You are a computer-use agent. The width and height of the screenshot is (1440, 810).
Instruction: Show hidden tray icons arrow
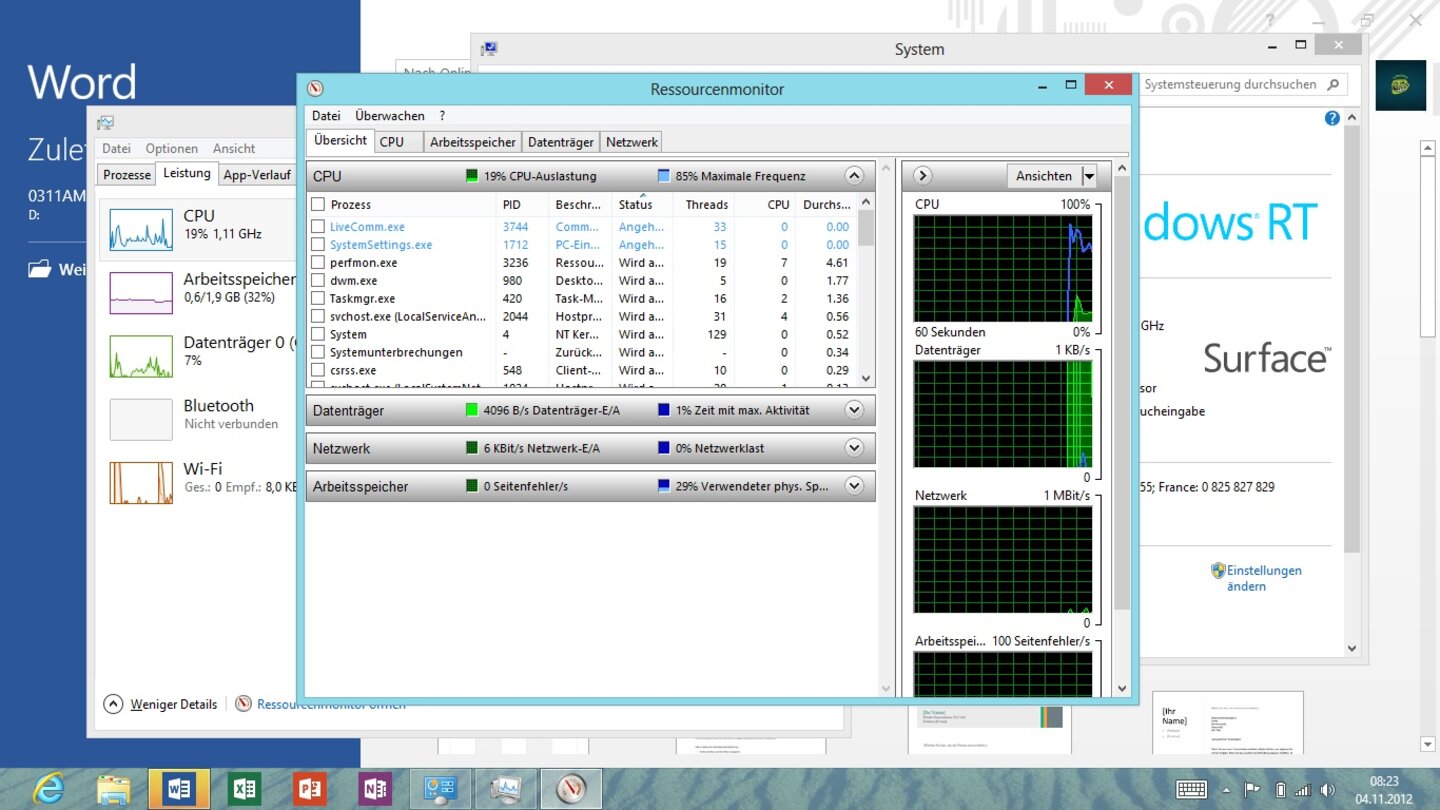click(x=1227, y=789)
